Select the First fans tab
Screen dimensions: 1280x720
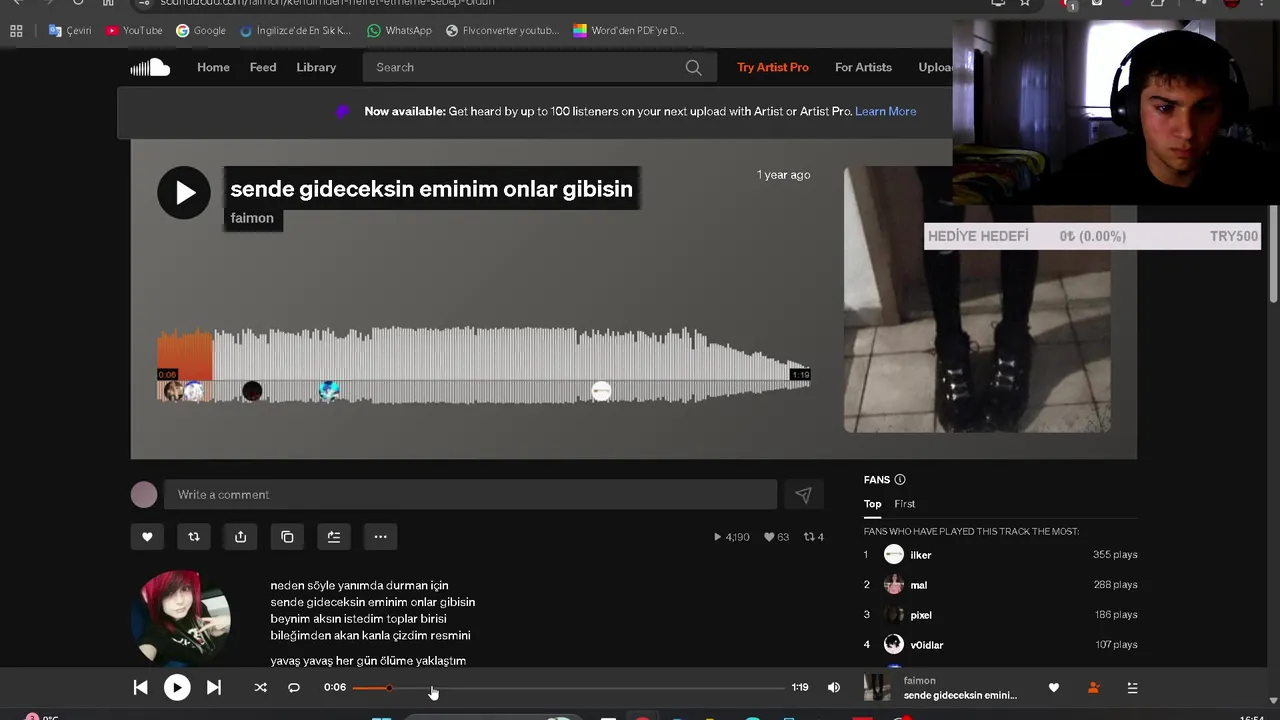(x=905, y=504)
